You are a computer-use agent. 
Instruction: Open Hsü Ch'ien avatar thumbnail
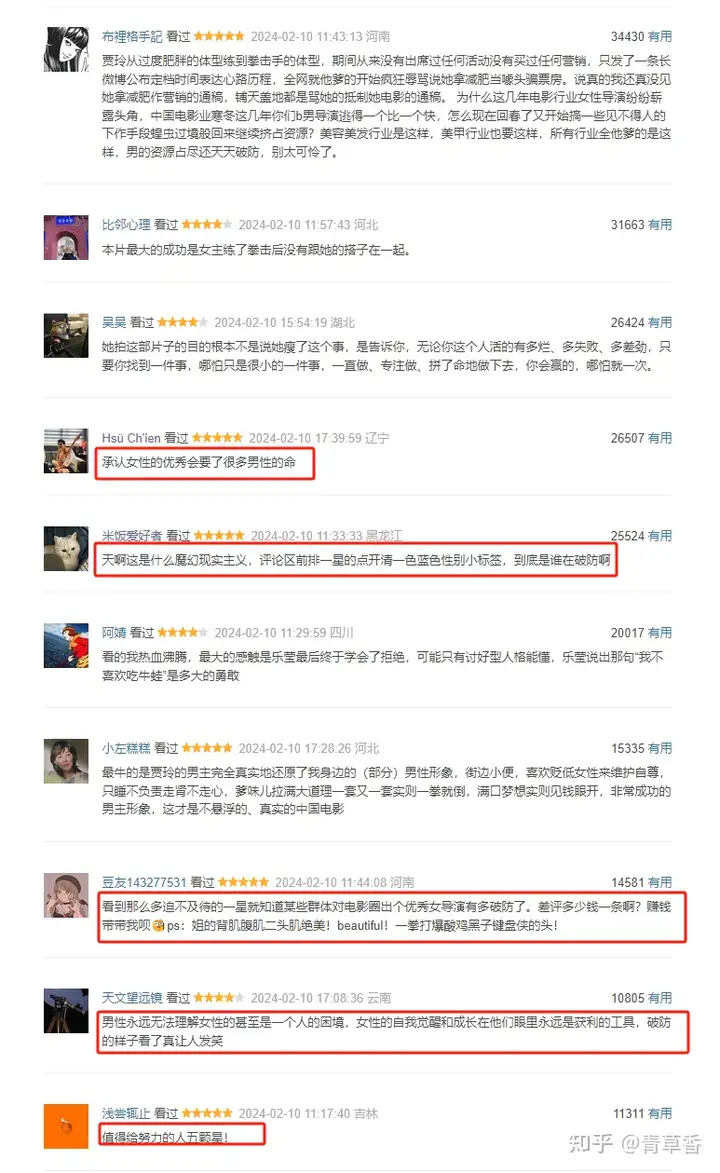[x=67, y=451]
